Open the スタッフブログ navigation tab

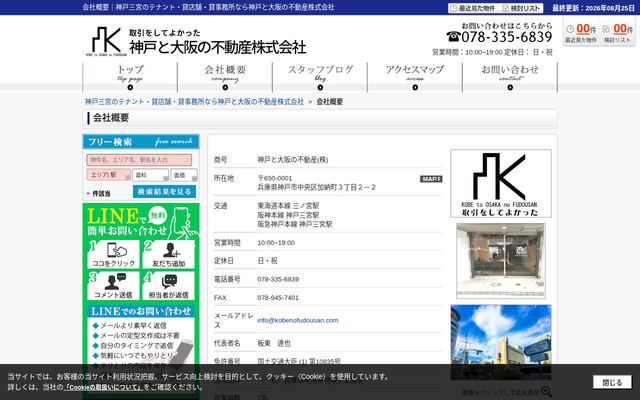click(320, 77)
